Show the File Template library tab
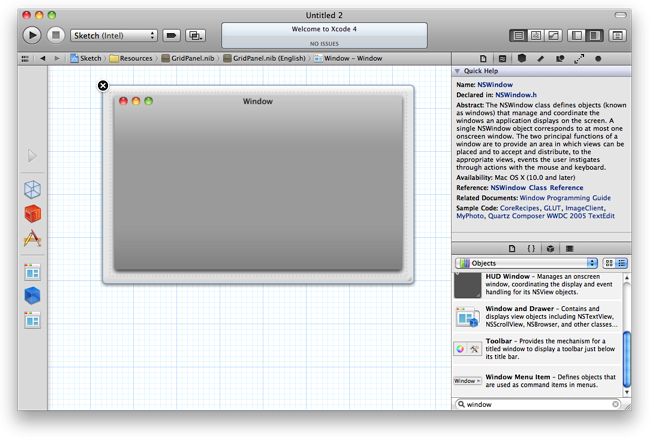This screenshot has height=437, width=649. click(x=512, y=248)
